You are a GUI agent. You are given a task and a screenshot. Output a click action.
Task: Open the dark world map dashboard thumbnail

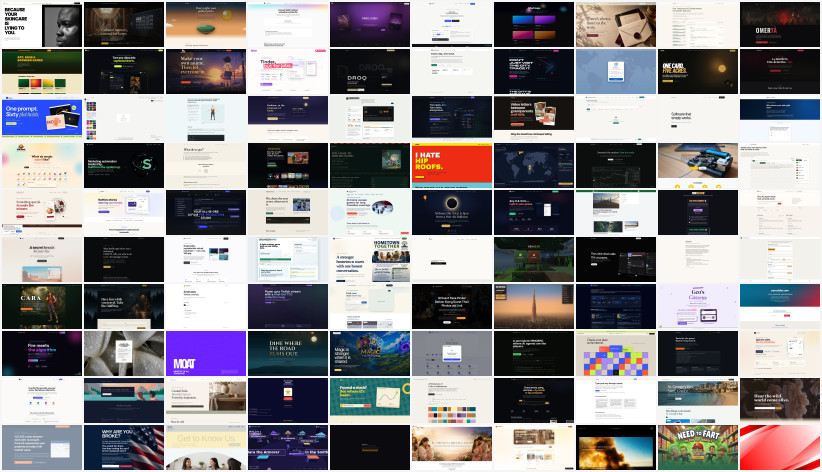(534, 165)
